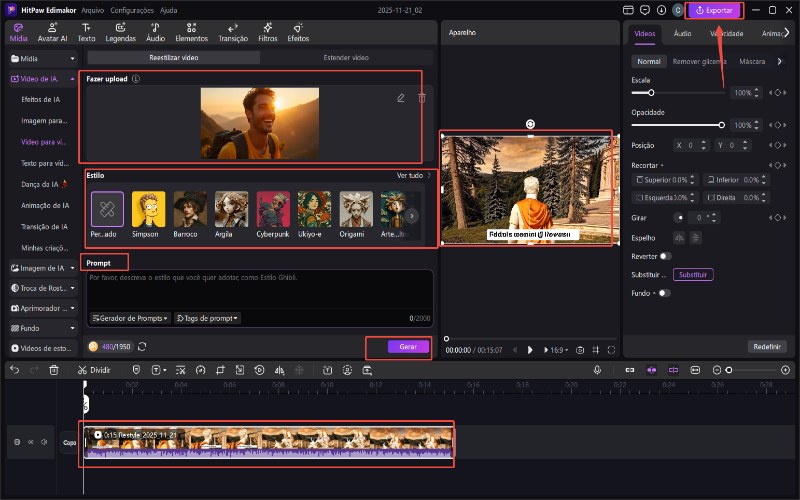Click the edit pencil icon on uploaded video
The height and width of the screenshot is (500, 800).
tap(401, 98)
